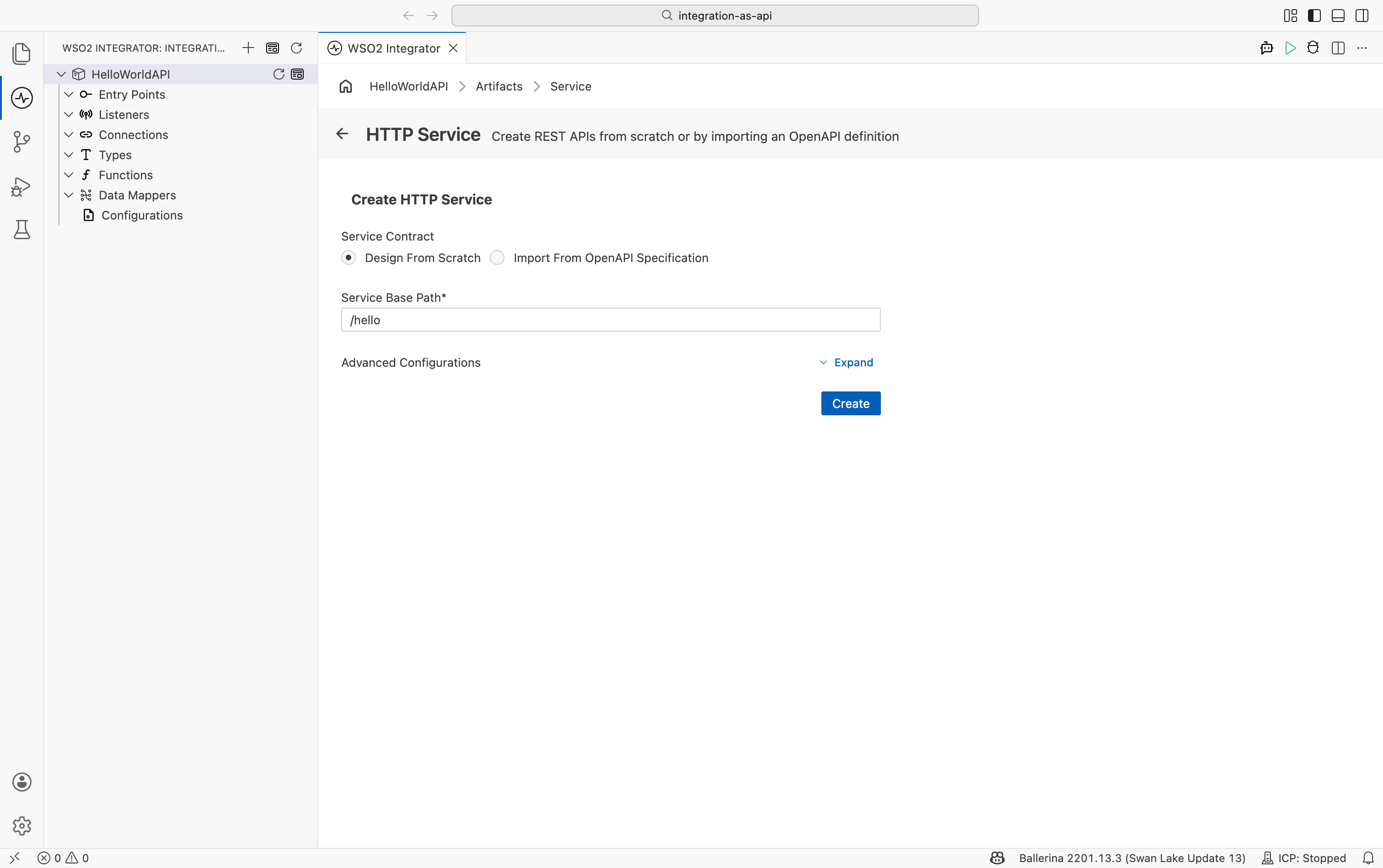
Task: Open the notifications bell
Action: pos(1368,857)
